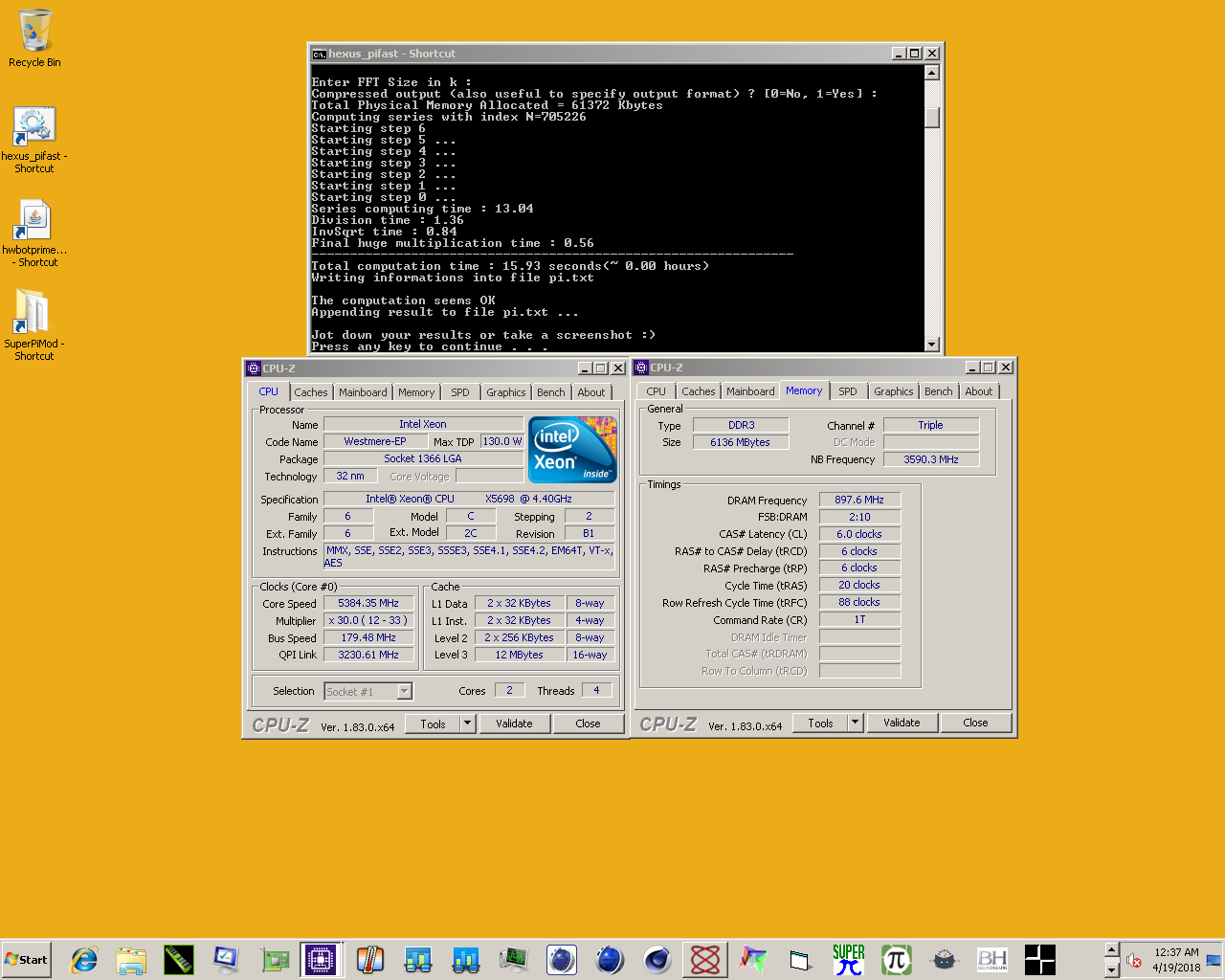Switch to Caches tab in CPU-Z CPU window
The width and height of the screenshot is (1225, 980).
[311, 392]
